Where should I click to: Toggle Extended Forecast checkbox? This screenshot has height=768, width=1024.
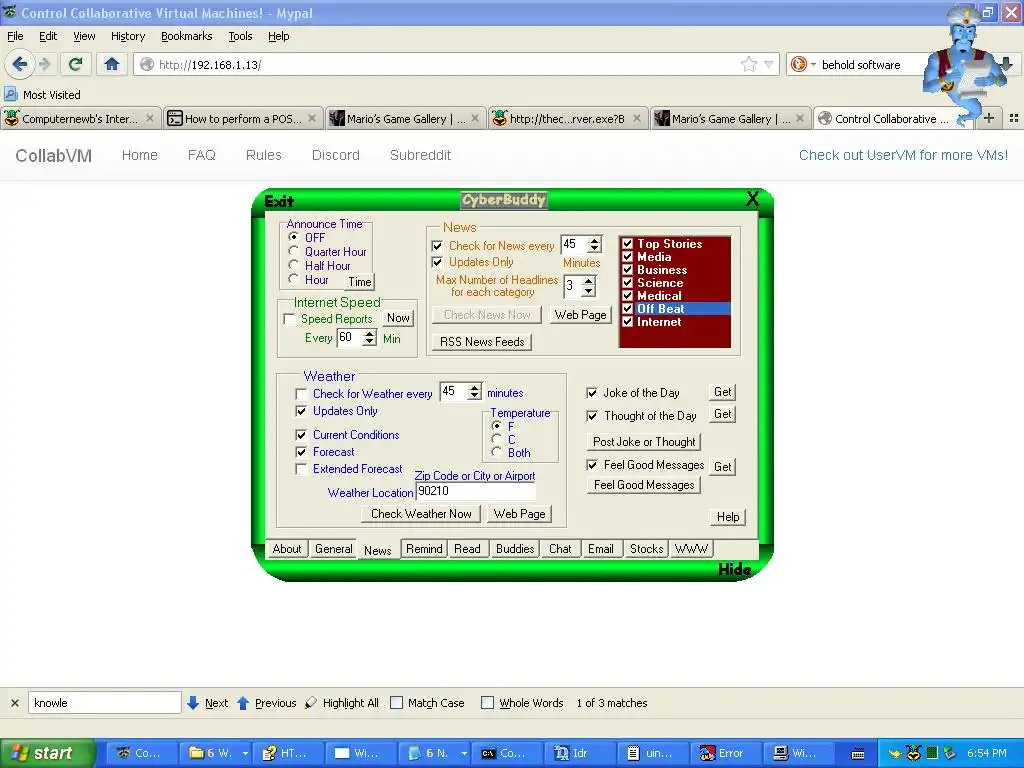pyautogui.click(x=301, y=469)
